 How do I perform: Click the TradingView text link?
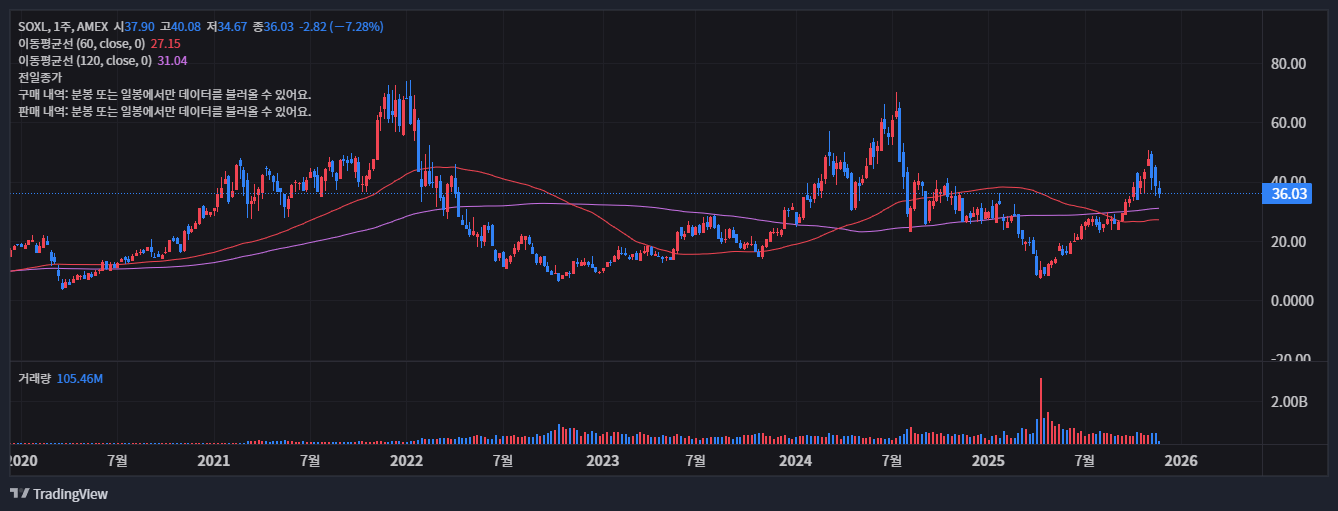[x=70, y=494]
